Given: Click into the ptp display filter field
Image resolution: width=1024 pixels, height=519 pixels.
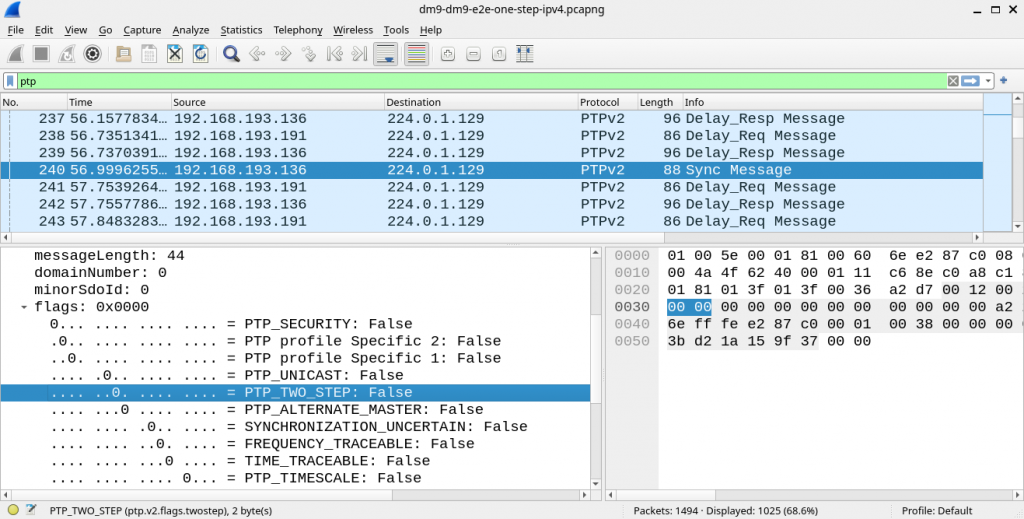Looking at the screenshot, I should (482, 81).
